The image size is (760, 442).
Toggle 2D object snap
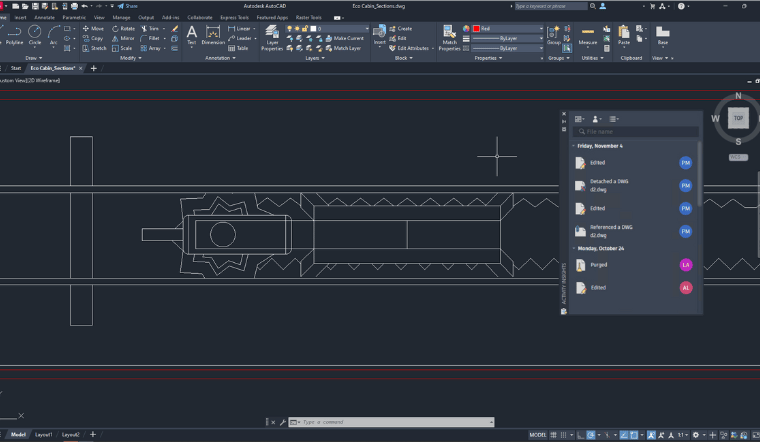[x=633, y=435]
